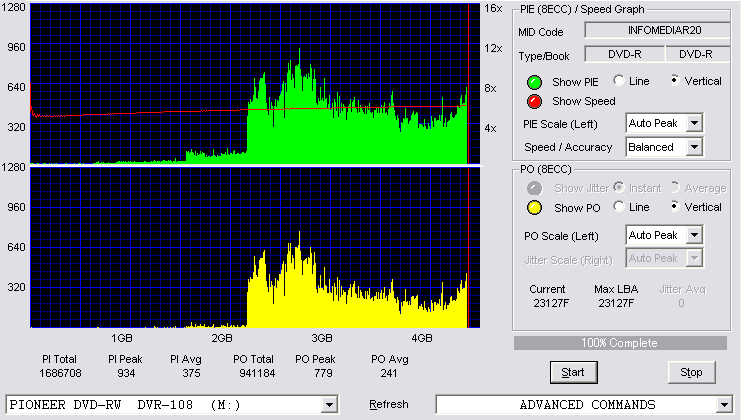The image size is (742, 420).
Task: Click the MID Code field INFOMEDIAR20
Action: pyautogui.click(x=658, y=30)
